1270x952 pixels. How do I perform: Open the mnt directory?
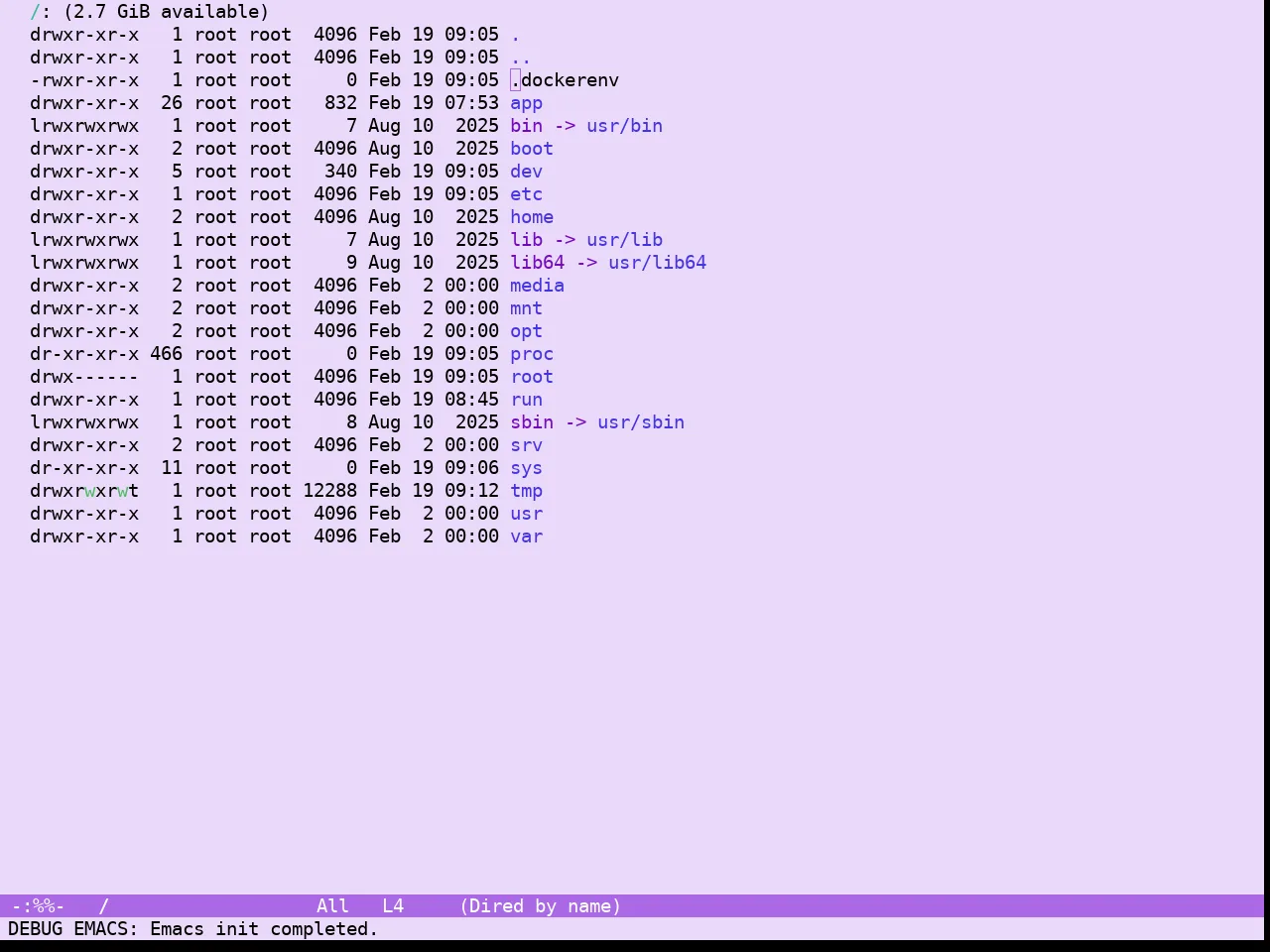point(526,308)
